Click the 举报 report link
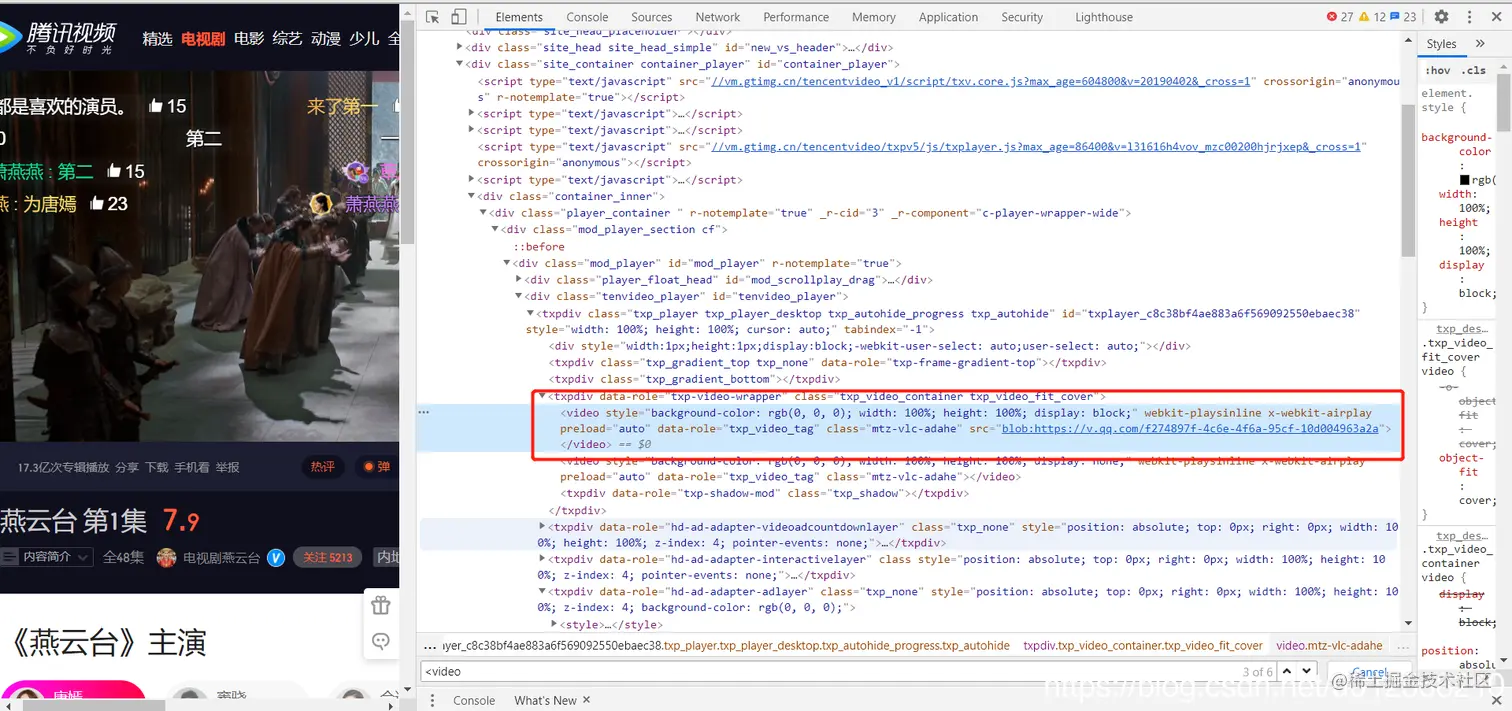This screenshot has width=1512, height=711. (x=227, y=467)
